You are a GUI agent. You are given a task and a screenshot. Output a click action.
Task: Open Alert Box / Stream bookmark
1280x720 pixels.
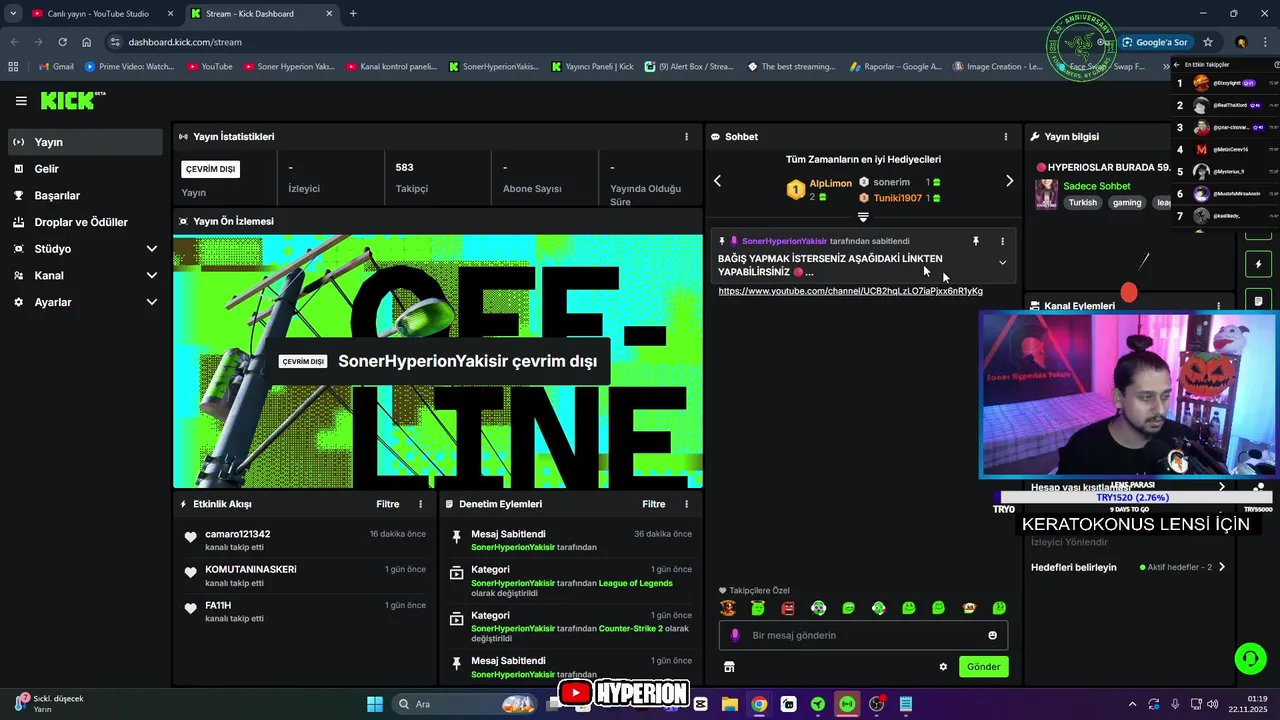(x=689, y=67)
